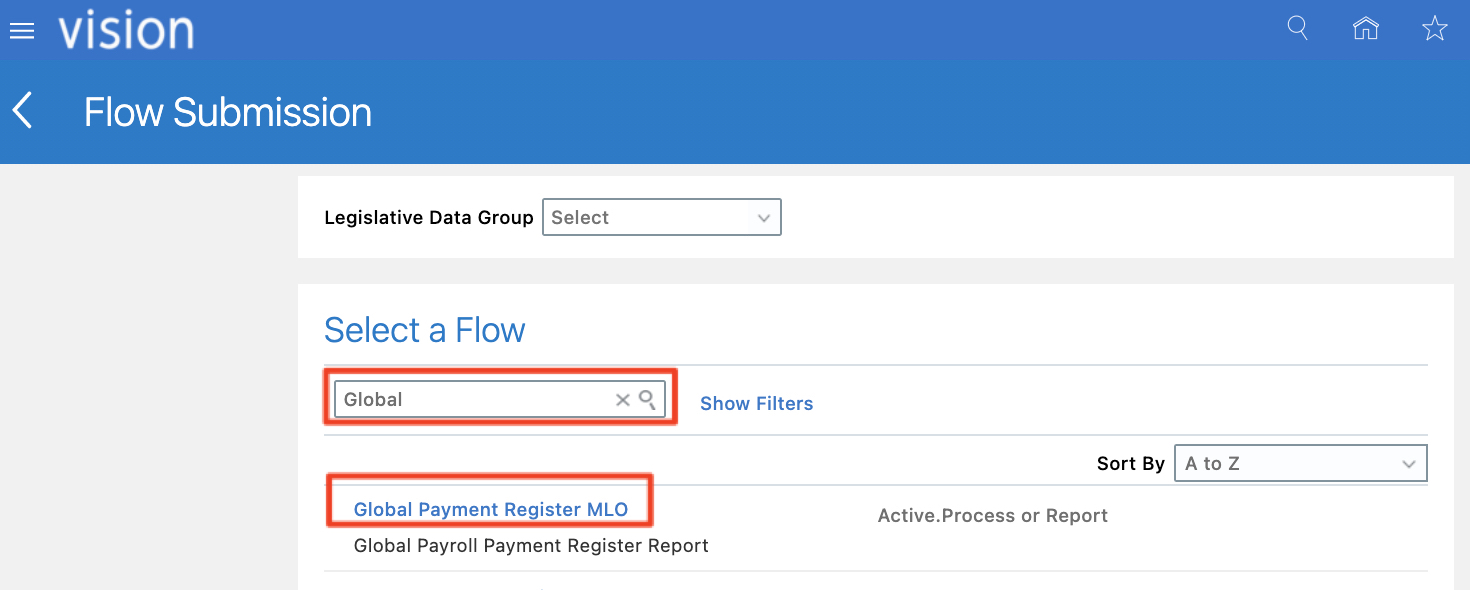
Task: Click the Flow Submission page title
Action: pyautogui.click(x=228, y=112)
